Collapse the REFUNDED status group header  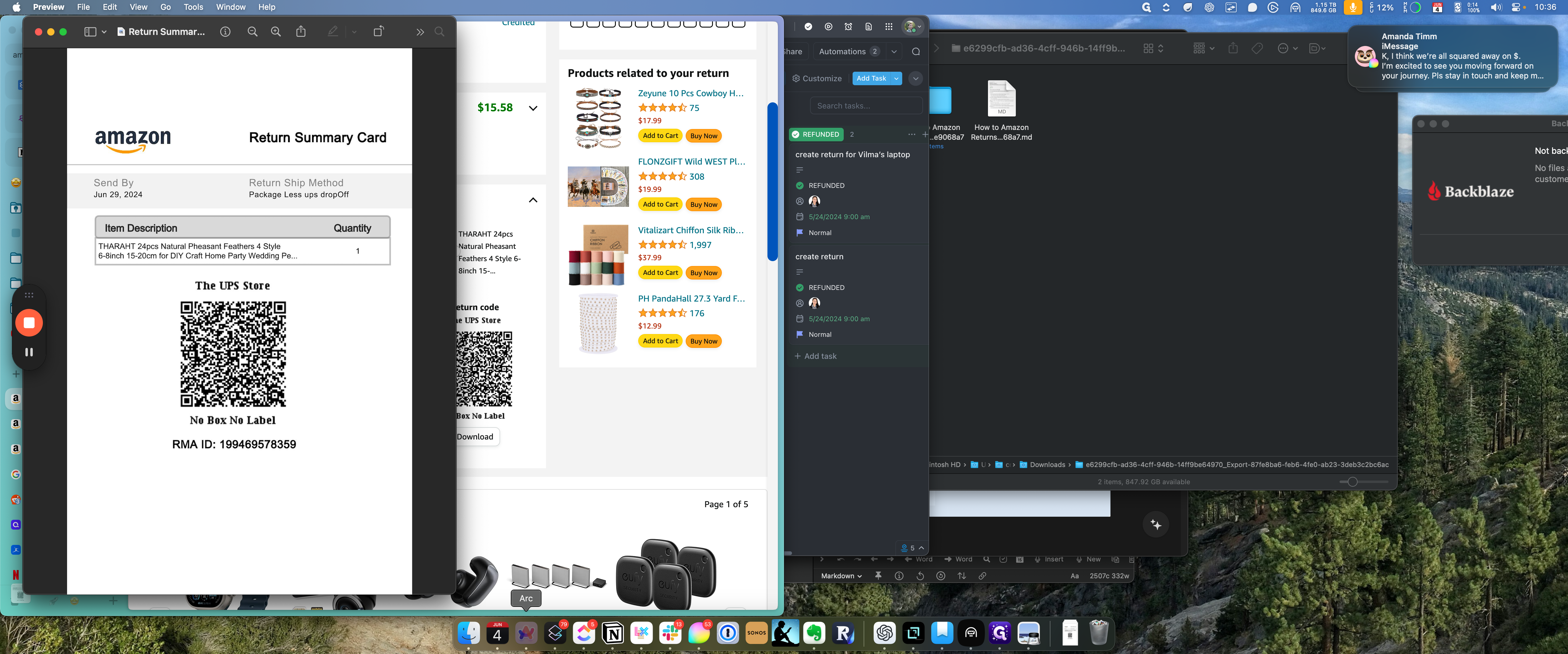pos(816,135)
